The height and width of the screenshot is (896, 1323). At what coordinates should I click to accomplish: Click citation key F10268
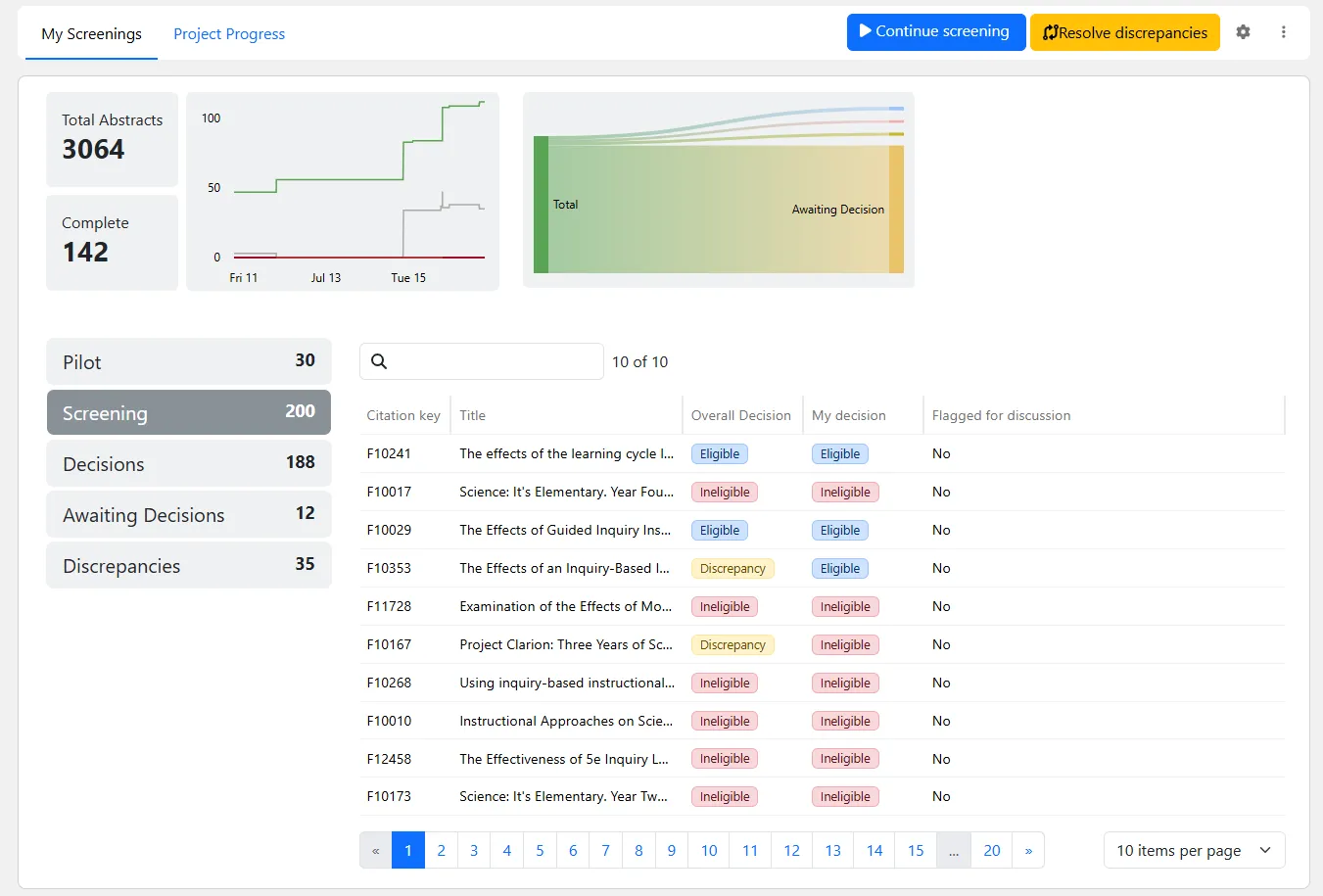click(389, 683)
